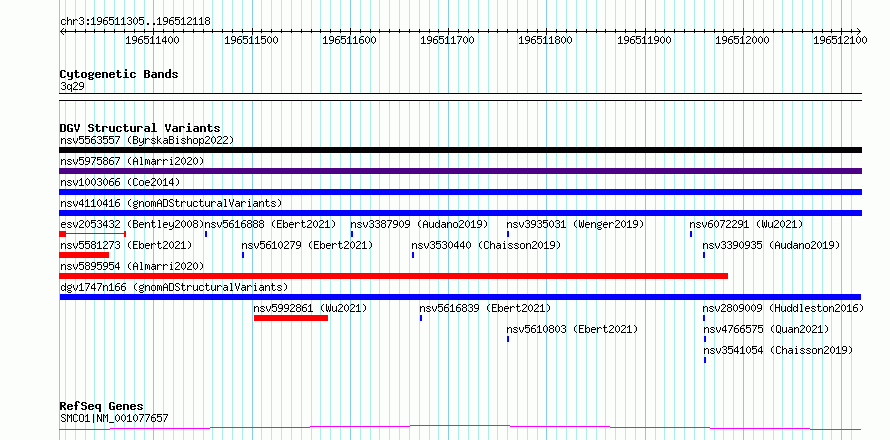890x440 pixels.
Task: Select the nsv3935031 blue marker
Action: [508, 234]
